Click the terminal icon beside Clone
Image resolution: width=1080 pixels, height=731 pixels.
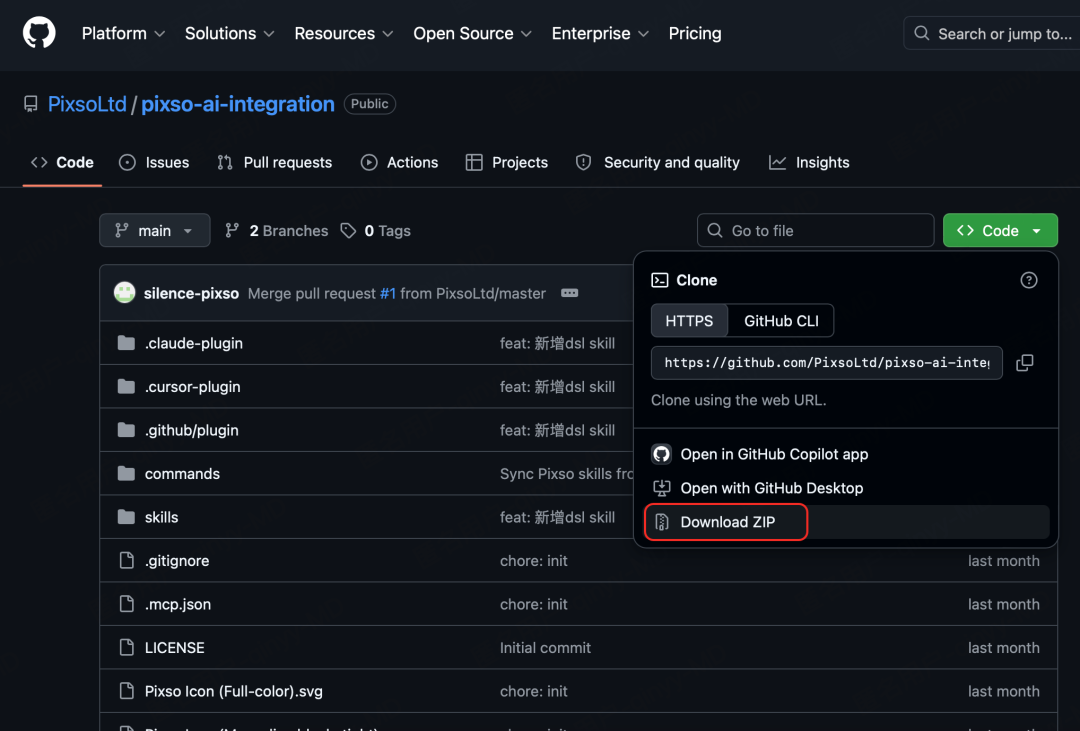[660, 280]
